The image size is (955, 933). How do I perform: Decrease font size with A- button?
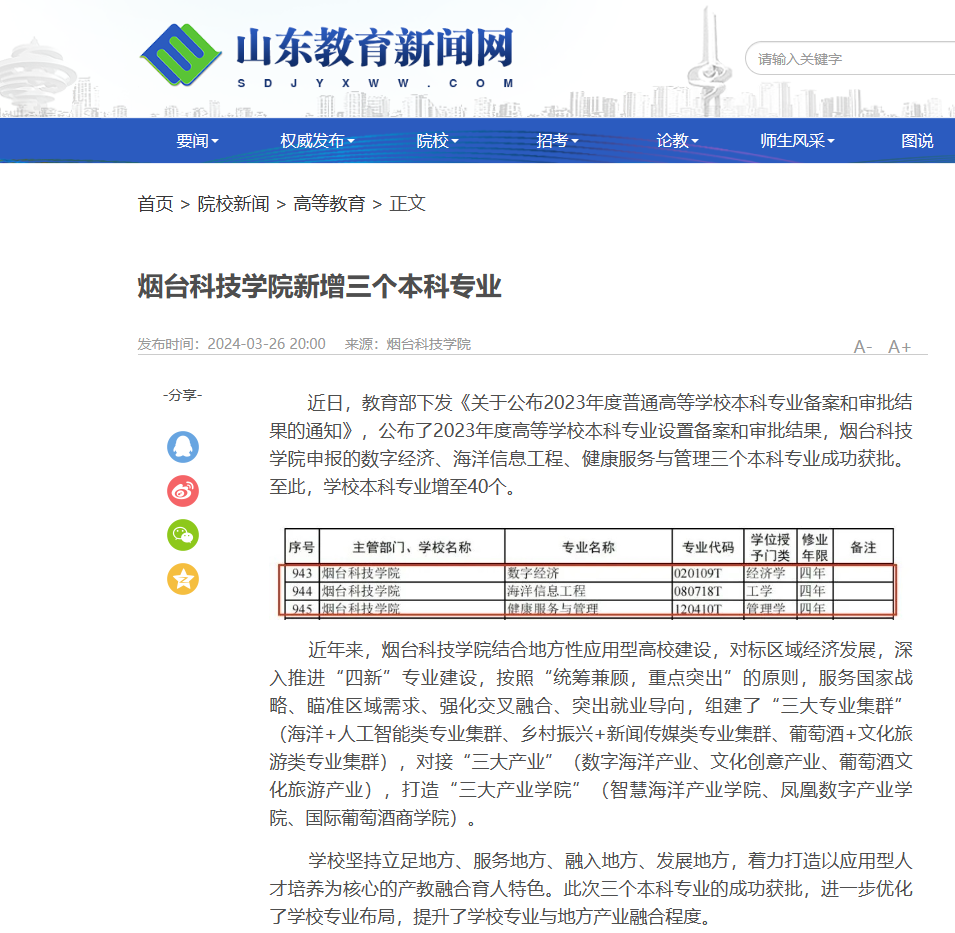862,347
